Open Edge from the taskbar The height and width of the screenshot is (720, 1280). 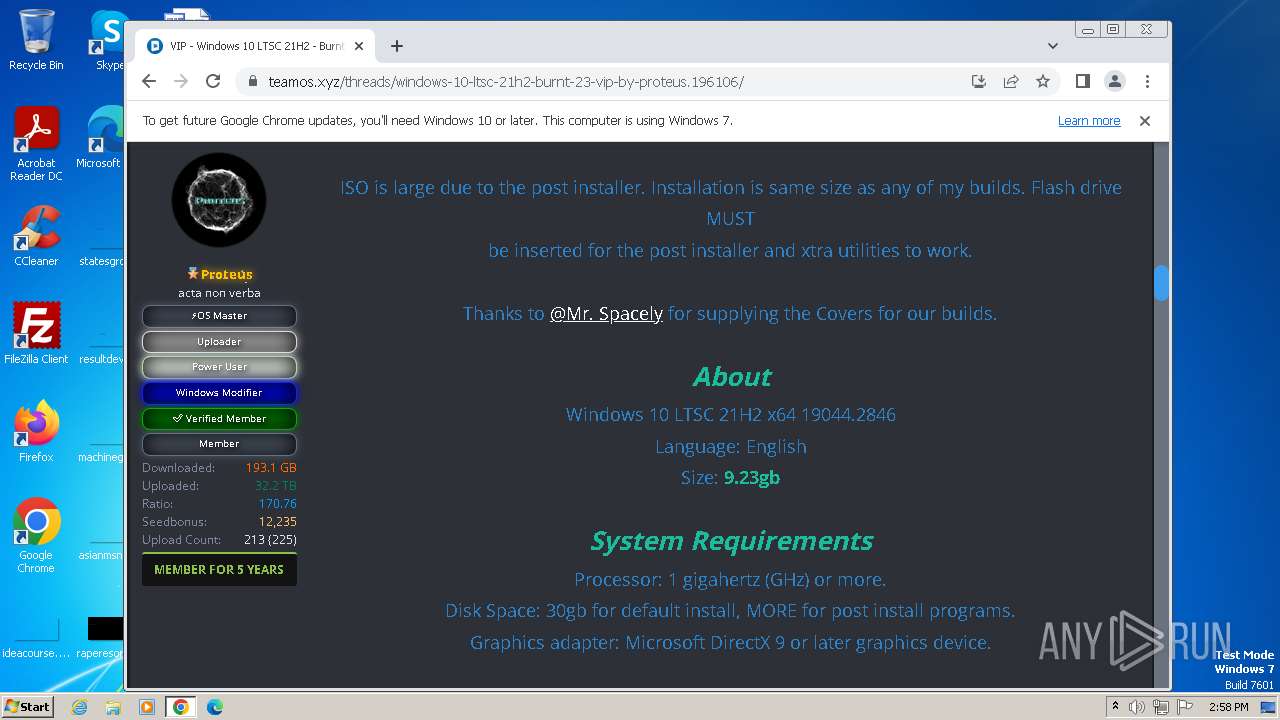coord(215,707)
